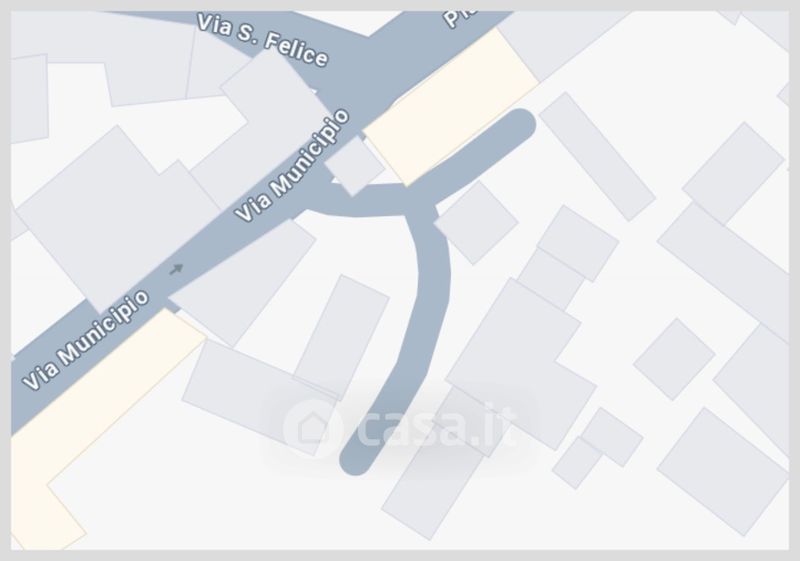The height and width of the screenshot is (561, 800).
Task: Click the casa.it house logo icon
Action: (313, 428)
